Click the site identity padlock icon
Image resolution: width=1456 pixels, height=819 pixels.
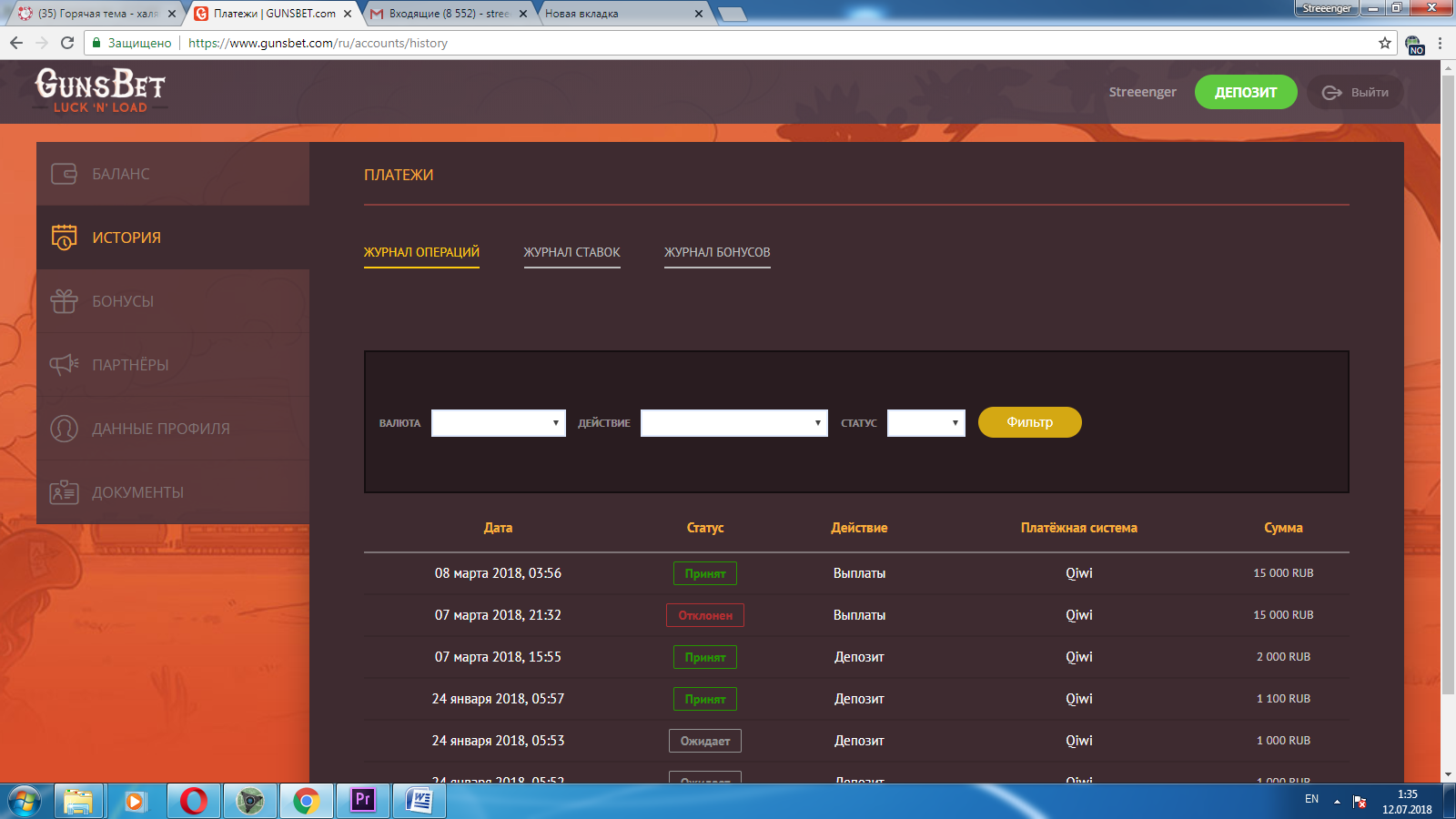coord(96,43)
